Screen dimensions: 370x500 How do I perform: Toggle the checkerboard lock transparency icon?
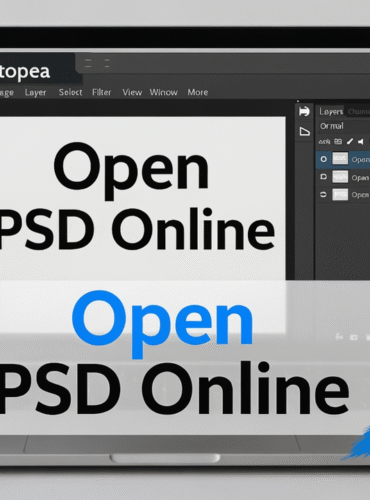[x=338, y=142]
